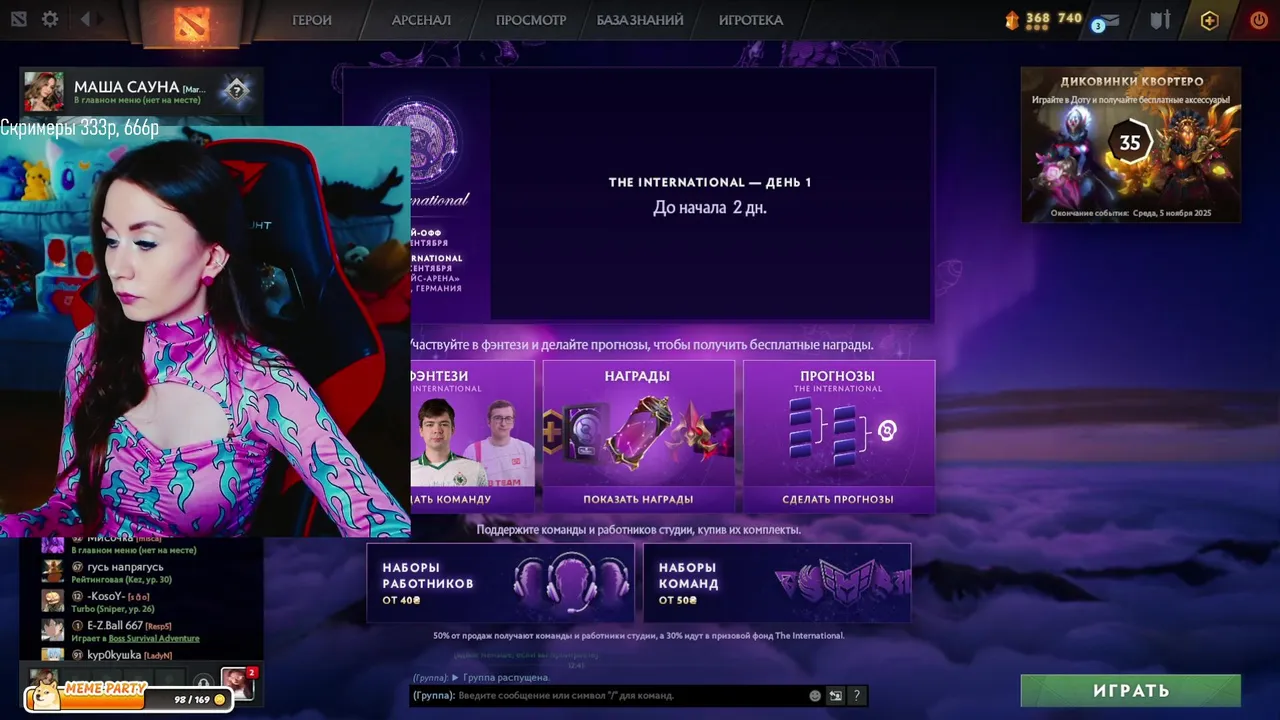Image resolution: width=1280 pixels, height=720 pixels.
Task: Click The International — День 1 countdown panel
Action: (710, 194)
